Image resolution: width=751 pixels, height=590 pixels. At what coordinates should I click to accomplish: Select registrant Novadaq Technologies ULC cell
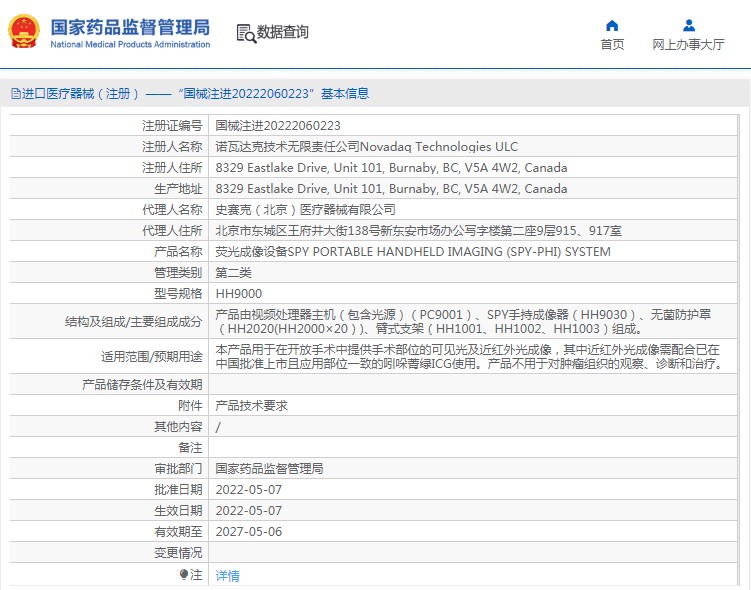click(x=366, y=147)
